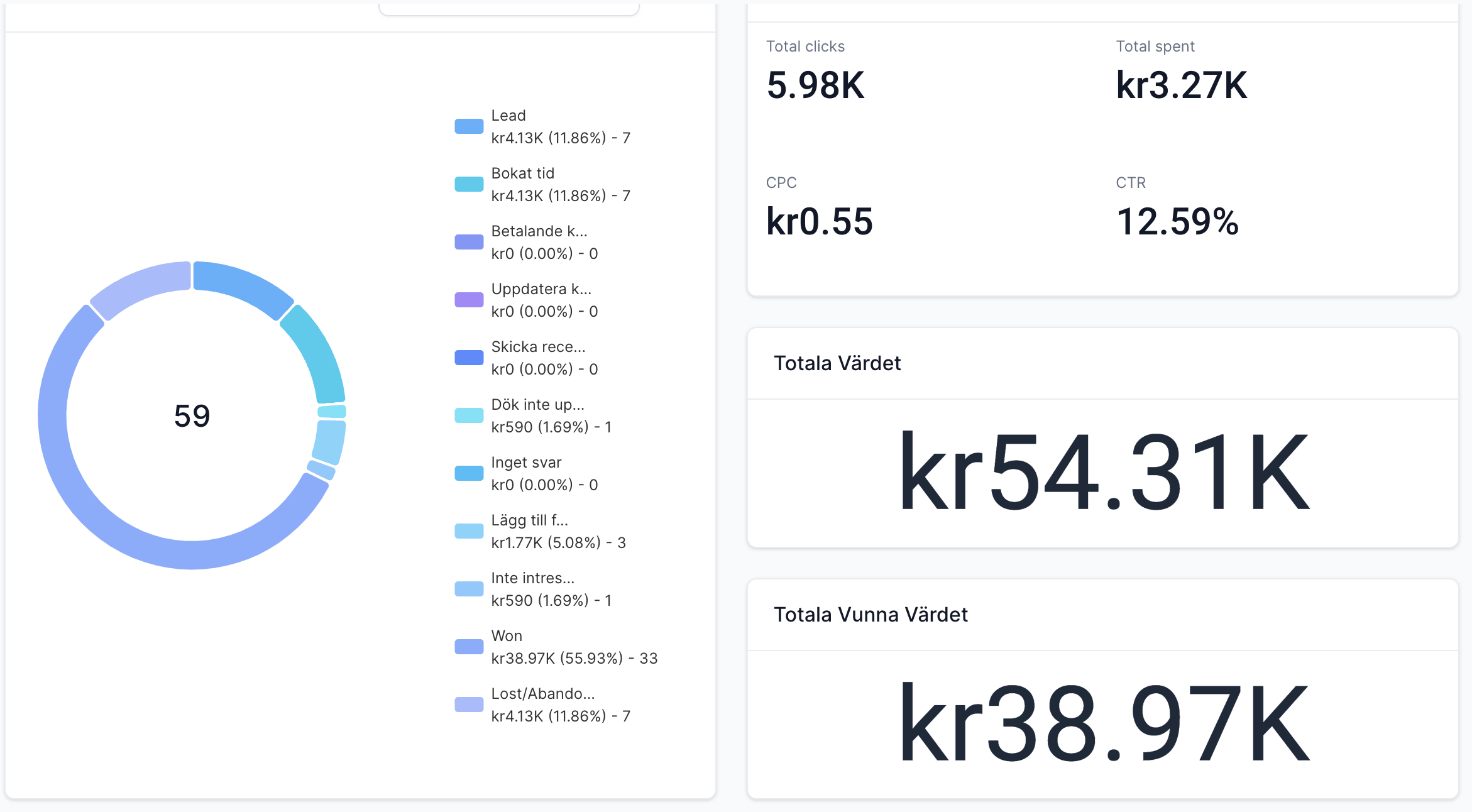Image resolution: width=1472 pixels, height=812 pixels.
Task: Click the Lost/Abando... legend color swatch
Action: click(x=469, y=705)
